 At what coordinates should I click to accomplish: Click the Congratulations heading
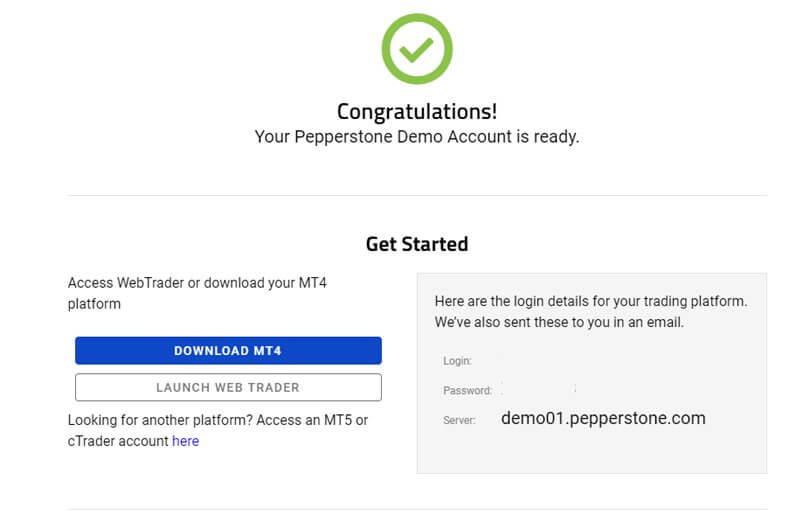point(417,111)
